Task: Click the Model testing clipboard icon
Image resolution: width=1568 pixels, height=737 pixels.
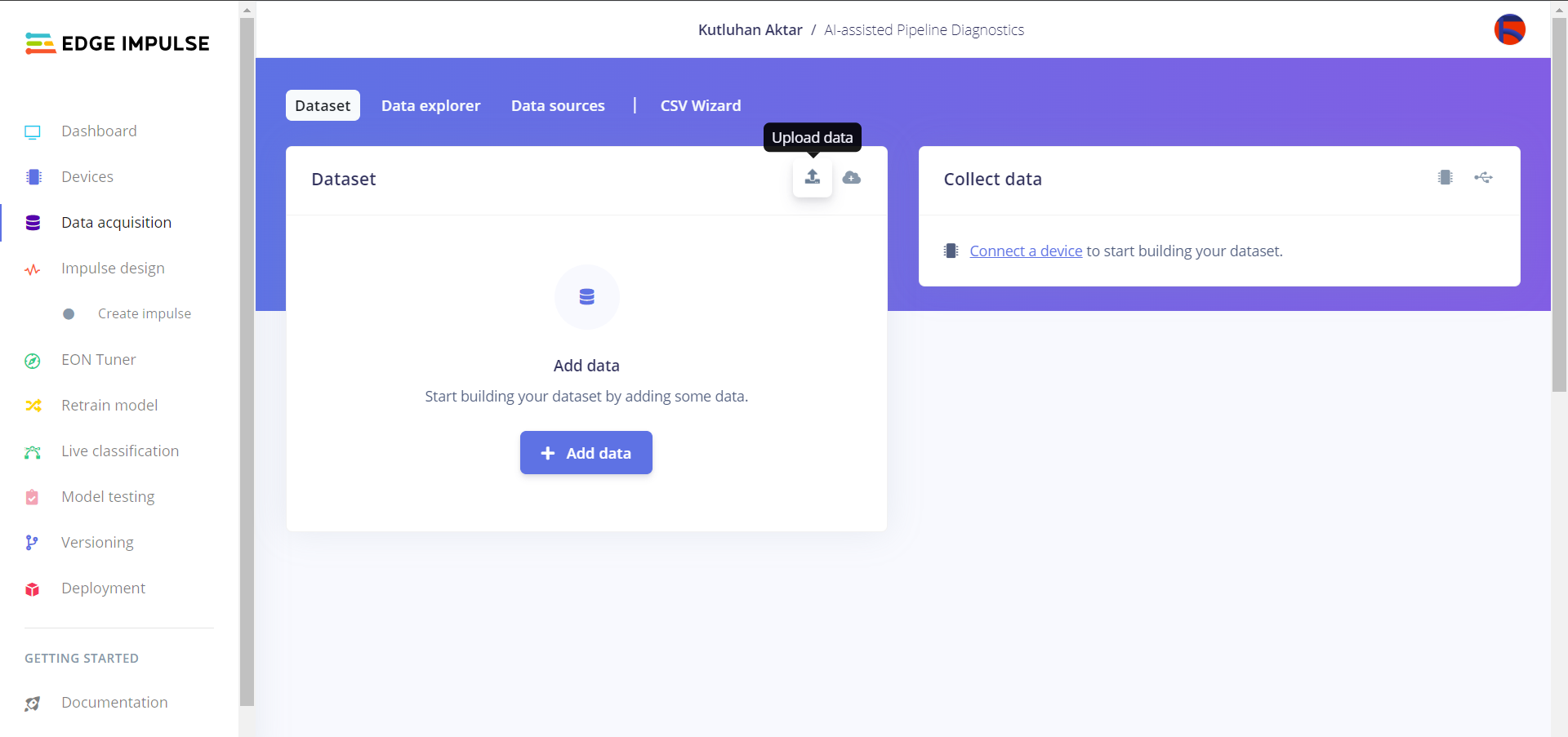Action: [x=32, y=497]
